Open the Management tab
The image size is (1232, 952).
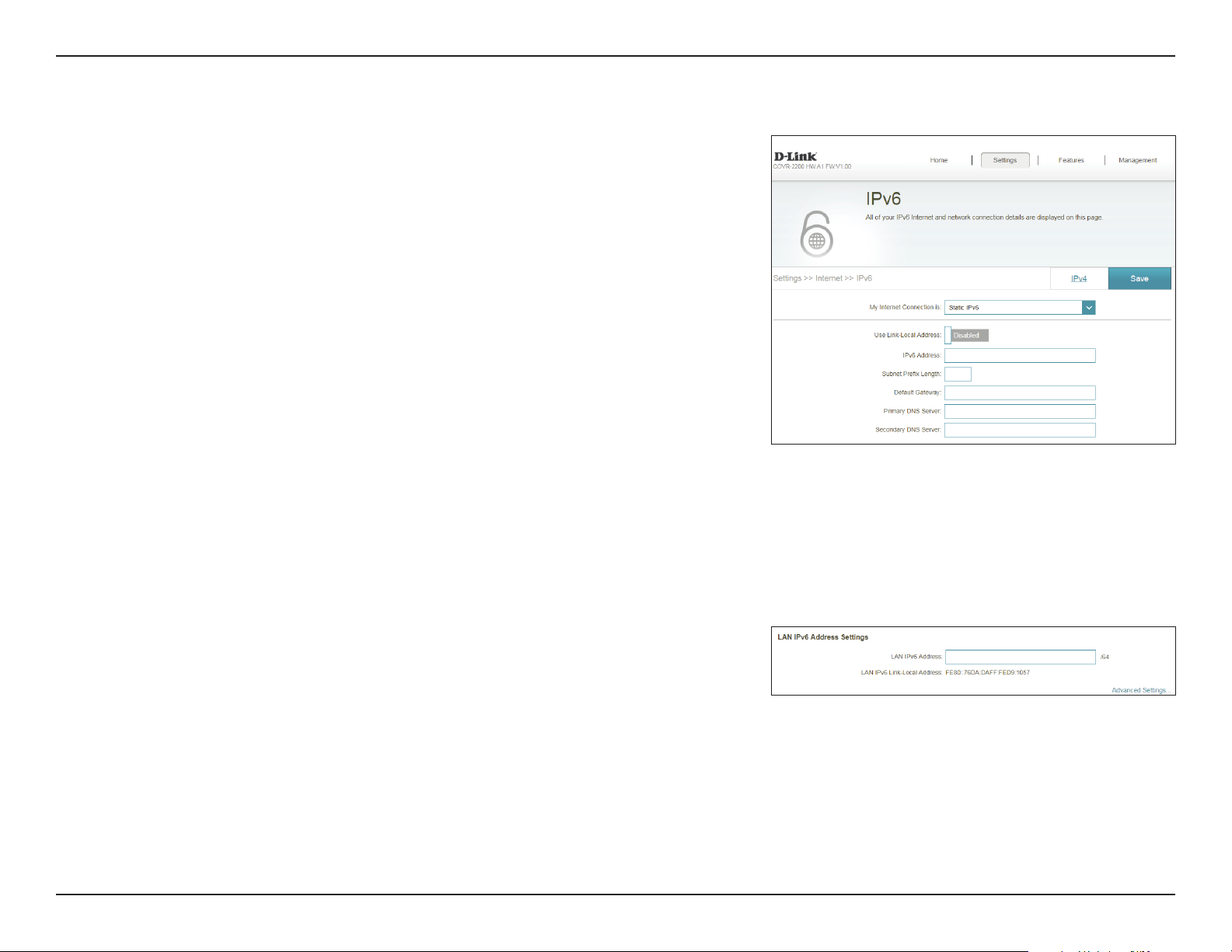[x=1137, y=160]
